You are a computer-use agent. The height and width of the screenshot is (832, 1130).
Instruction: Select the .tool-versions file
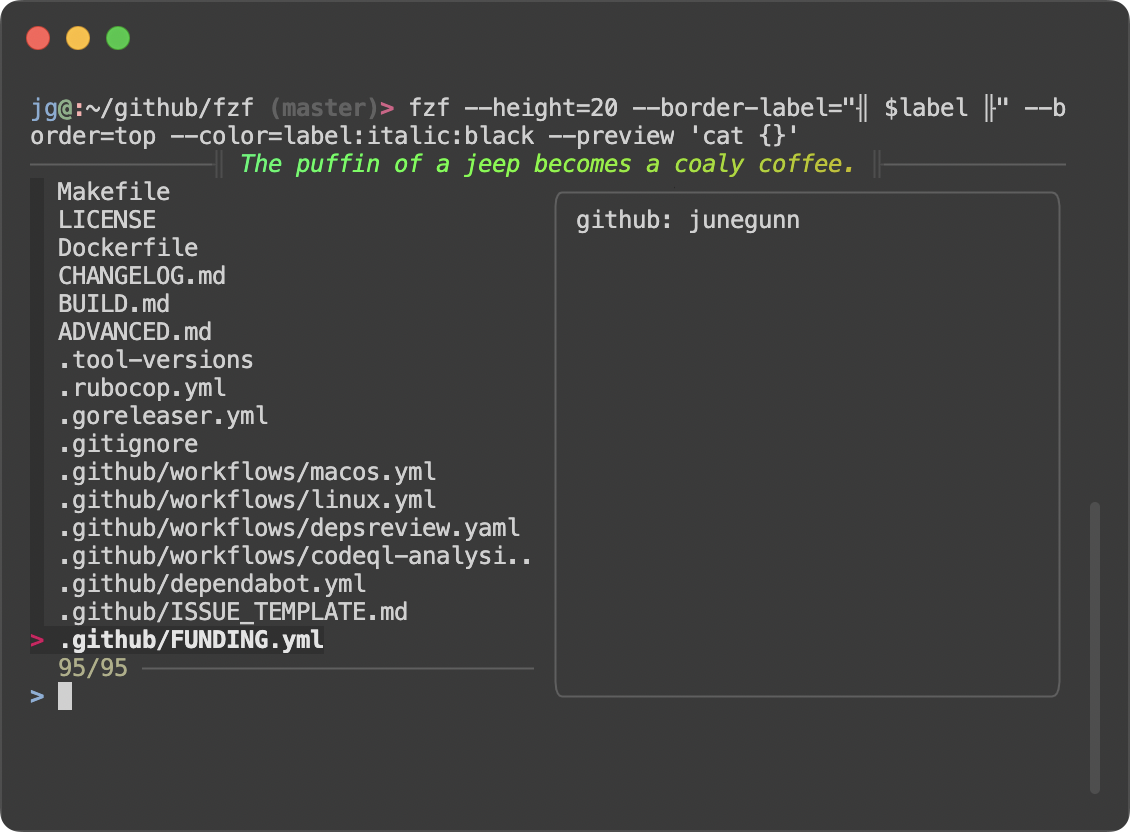(155, 359)
